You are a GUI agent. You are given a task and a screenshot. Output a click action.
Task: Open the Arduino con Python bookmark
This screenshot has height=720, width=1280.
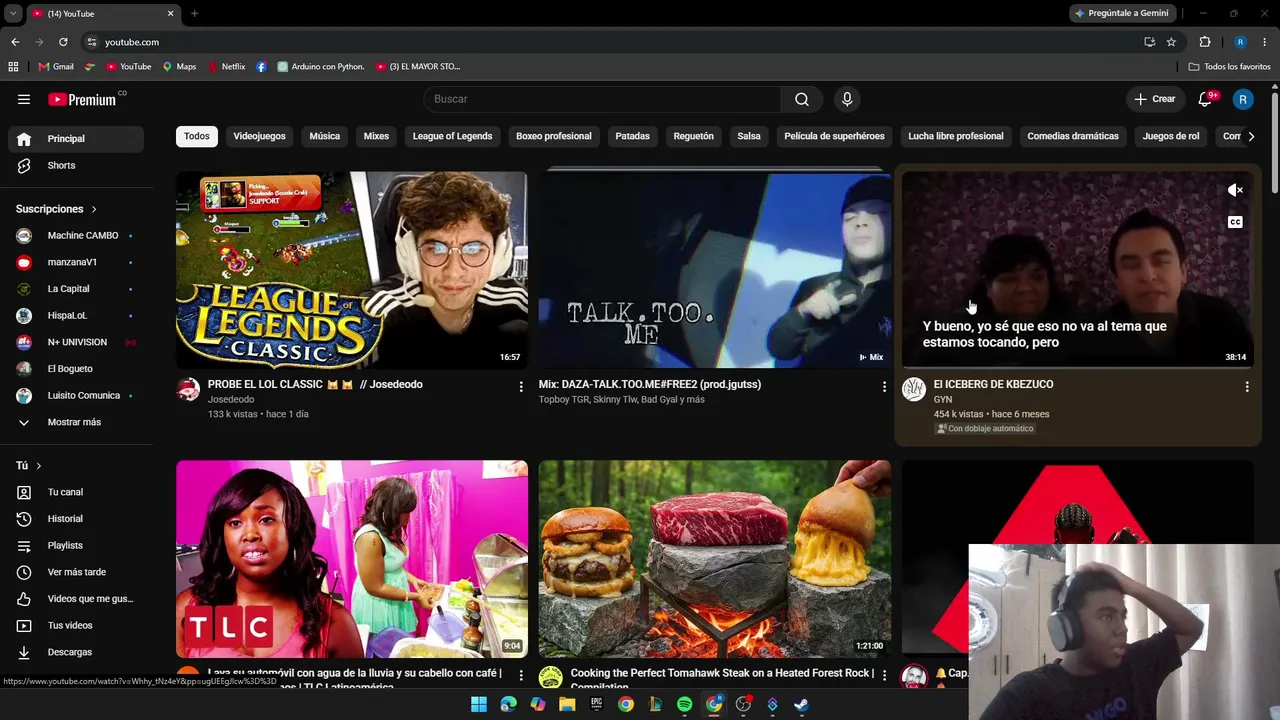pos(321,67)
